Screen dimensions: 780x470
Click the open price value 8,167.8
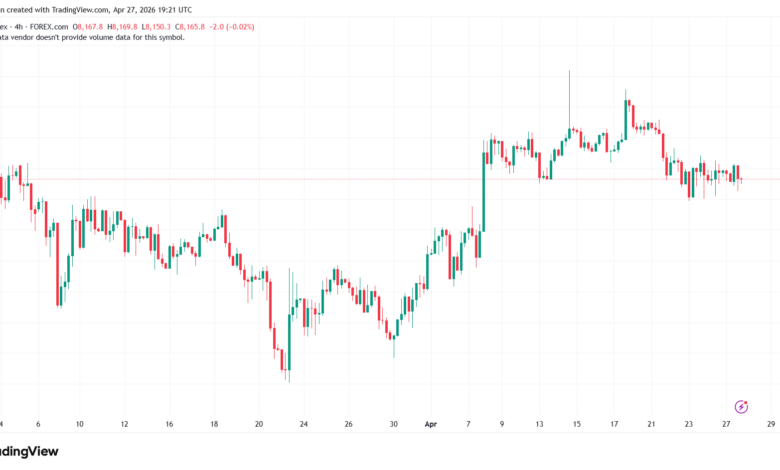90,27
